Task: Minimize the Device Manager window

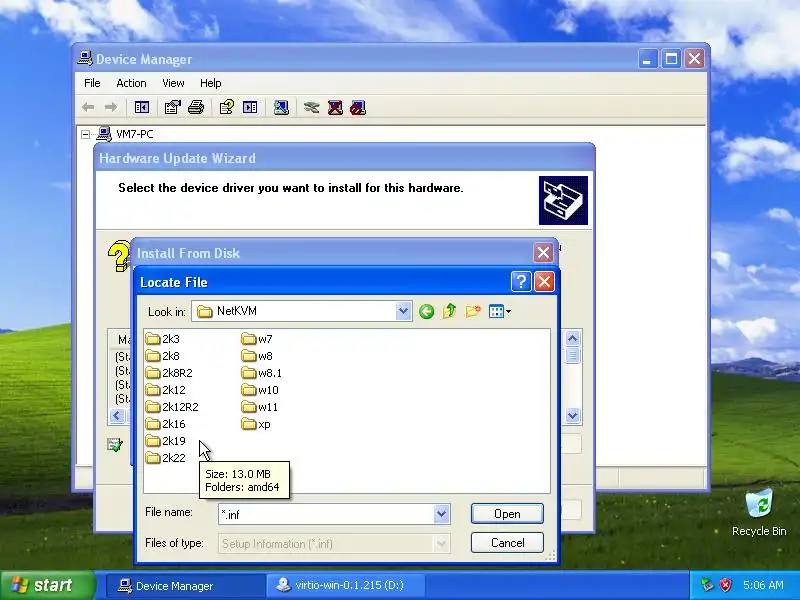Action: click(x=647, y=59)
